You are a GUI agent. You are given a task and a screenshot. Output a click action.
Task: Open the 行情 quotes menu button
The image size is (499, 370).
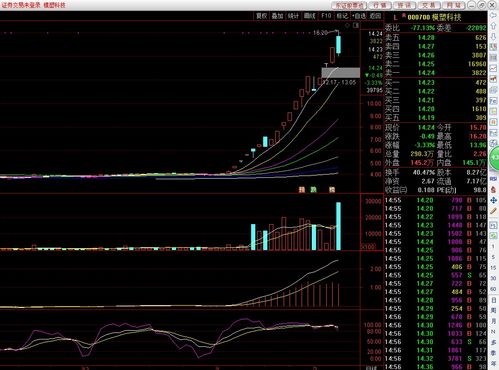click(380, 5)
